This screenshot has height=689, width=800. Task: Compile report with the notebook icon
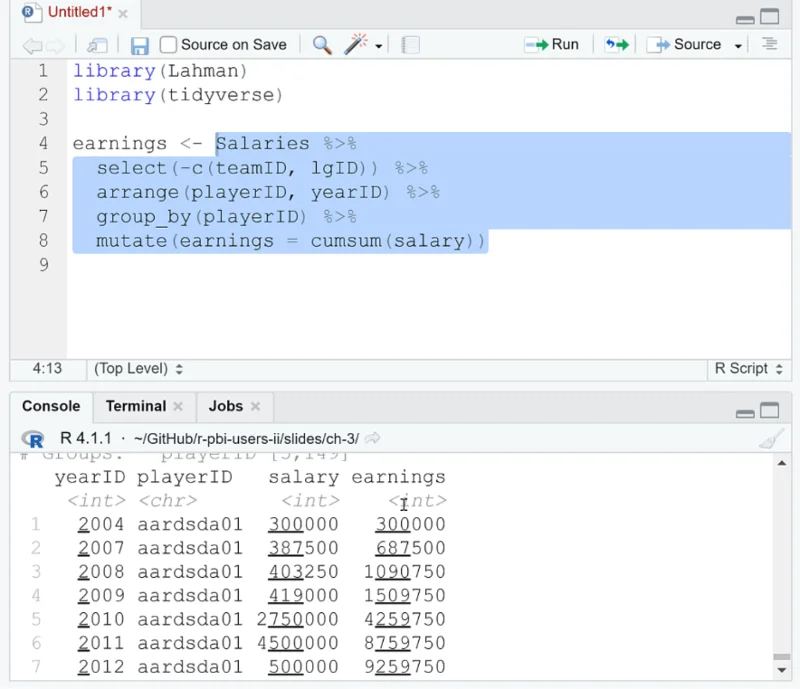pyautogui.click(x=410, y=45)
